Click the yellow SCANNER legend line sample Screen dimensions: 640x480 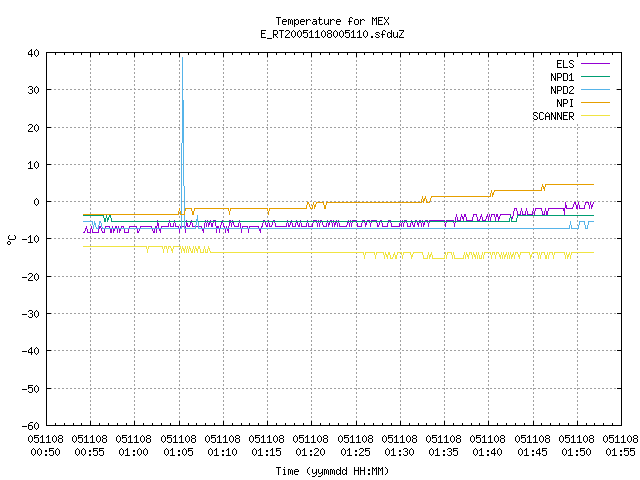point(595,116)
